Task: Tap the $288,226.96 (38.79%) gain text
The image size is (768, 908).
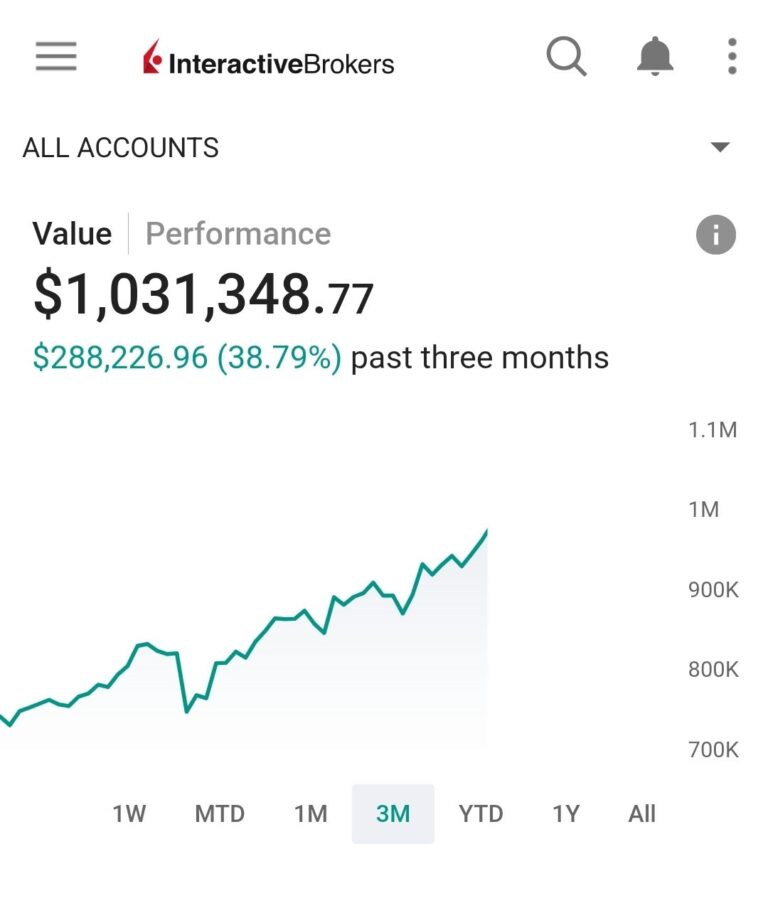Action: coord(187,358)
